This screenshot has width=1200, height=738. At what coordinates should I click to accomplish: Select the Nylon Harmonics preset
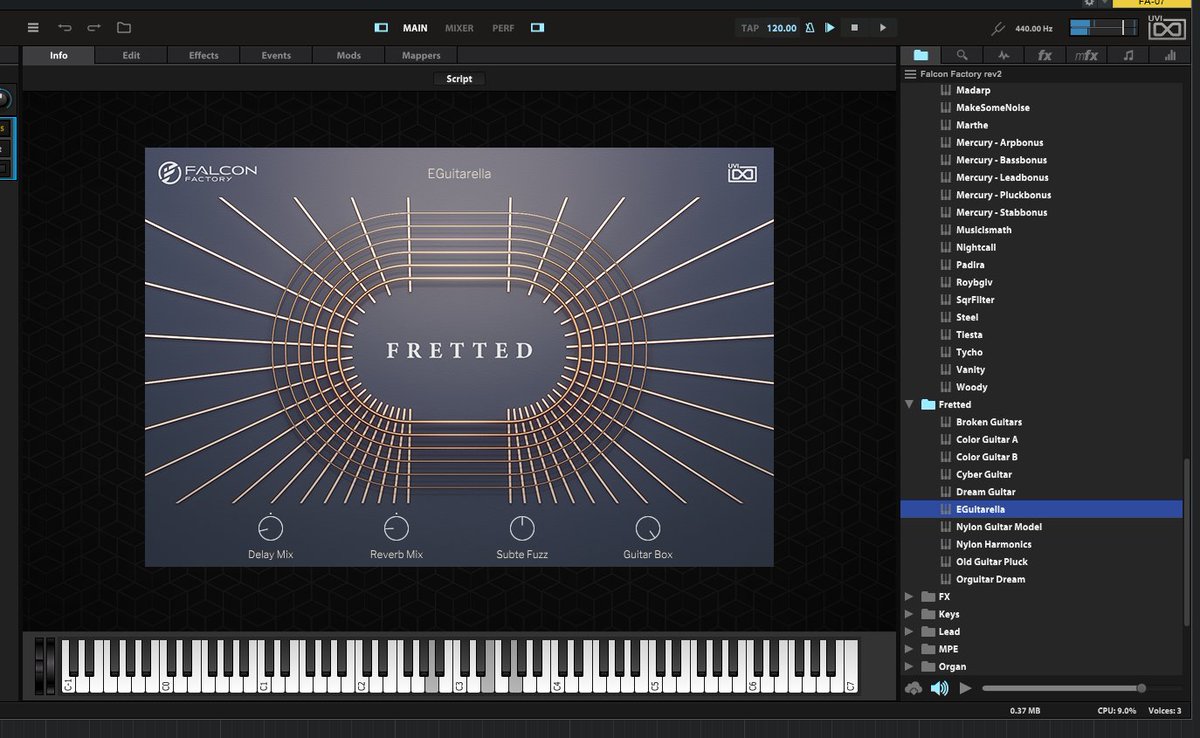pos(1041,544)
